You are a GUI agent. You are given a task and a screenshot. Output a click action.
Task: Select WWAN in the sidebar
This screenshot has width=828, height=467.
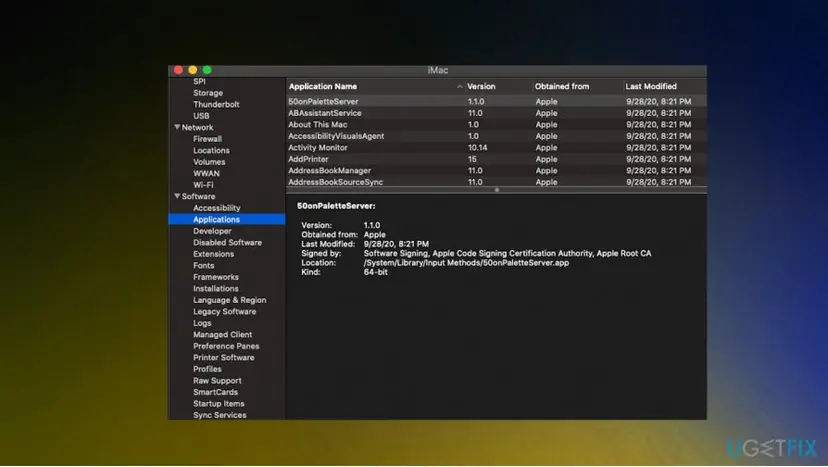coord(206,173)
